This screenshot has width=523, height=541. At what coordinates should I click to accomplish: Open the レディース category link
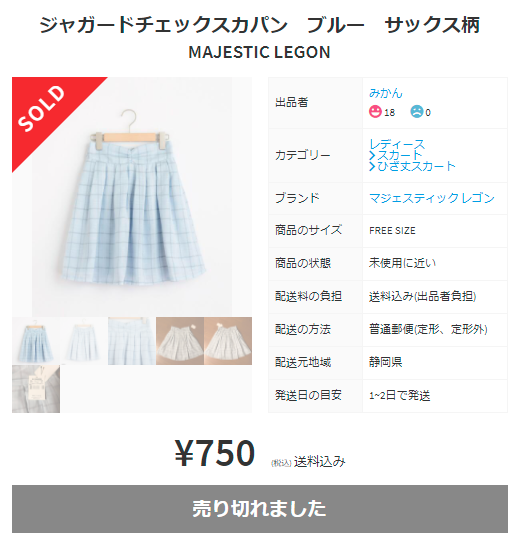click(x=397, y=144)
